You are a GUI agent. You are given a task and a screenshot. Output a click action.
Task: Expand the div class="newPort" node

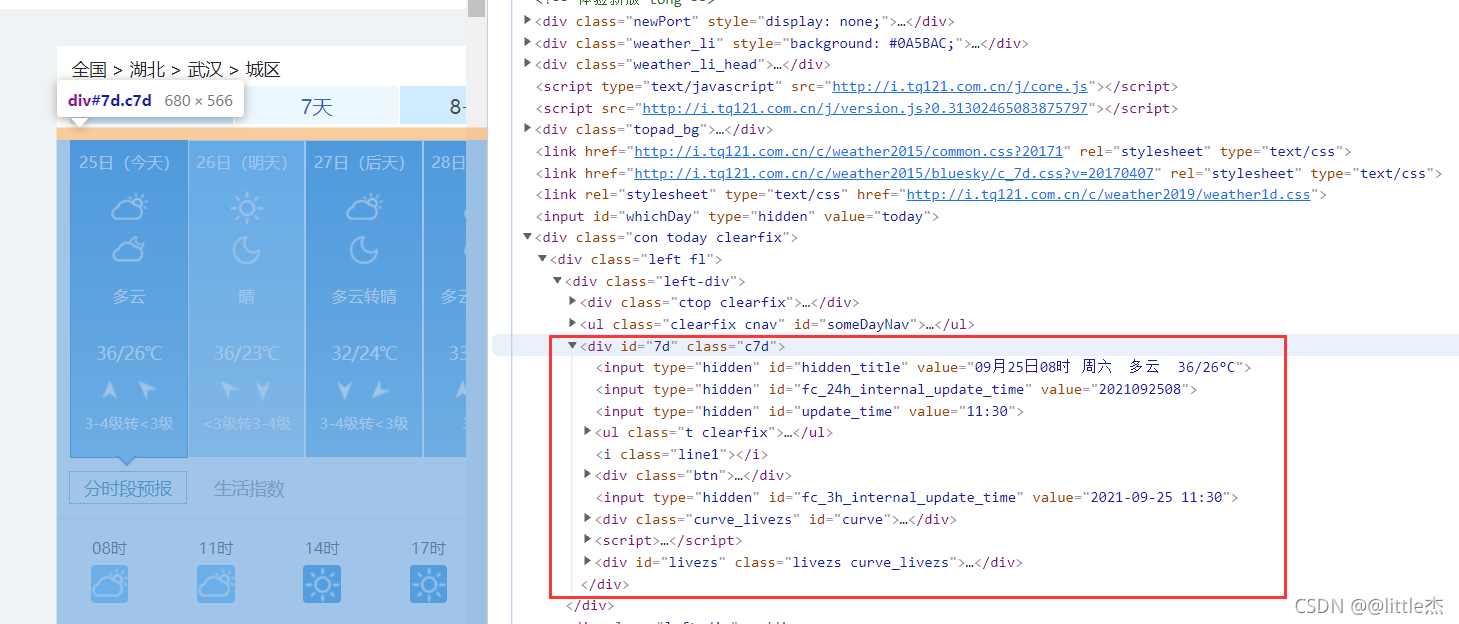pos(528,22)
